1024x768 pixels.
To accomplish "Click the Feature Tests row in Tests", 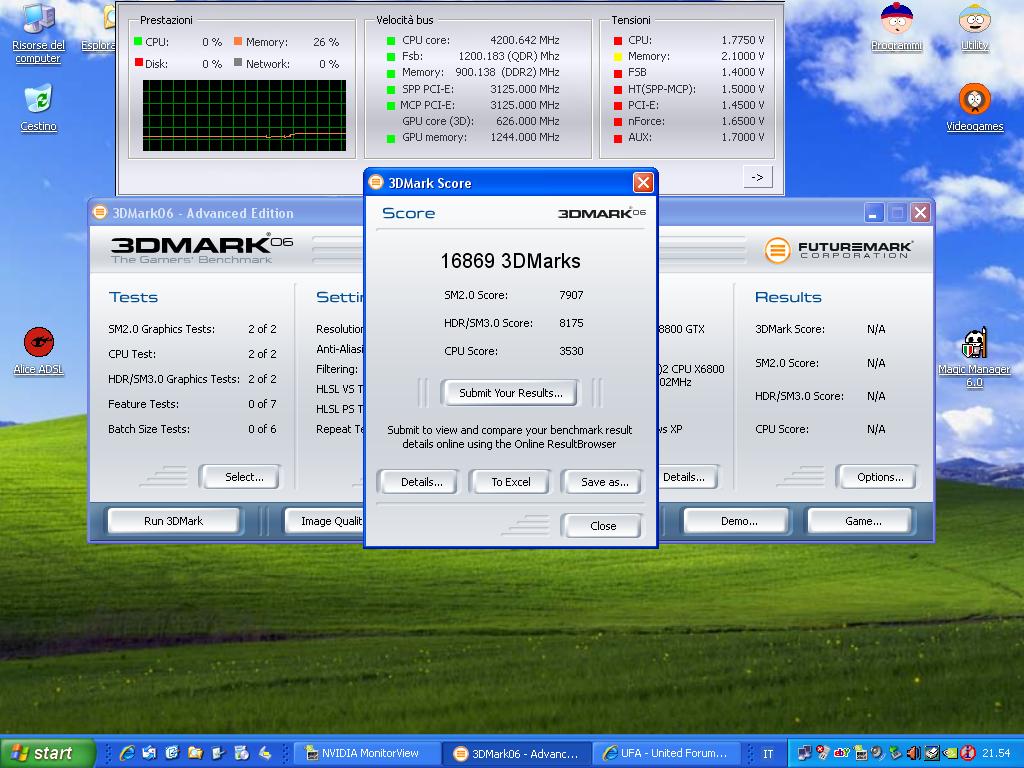I will (x=193, y=404).
